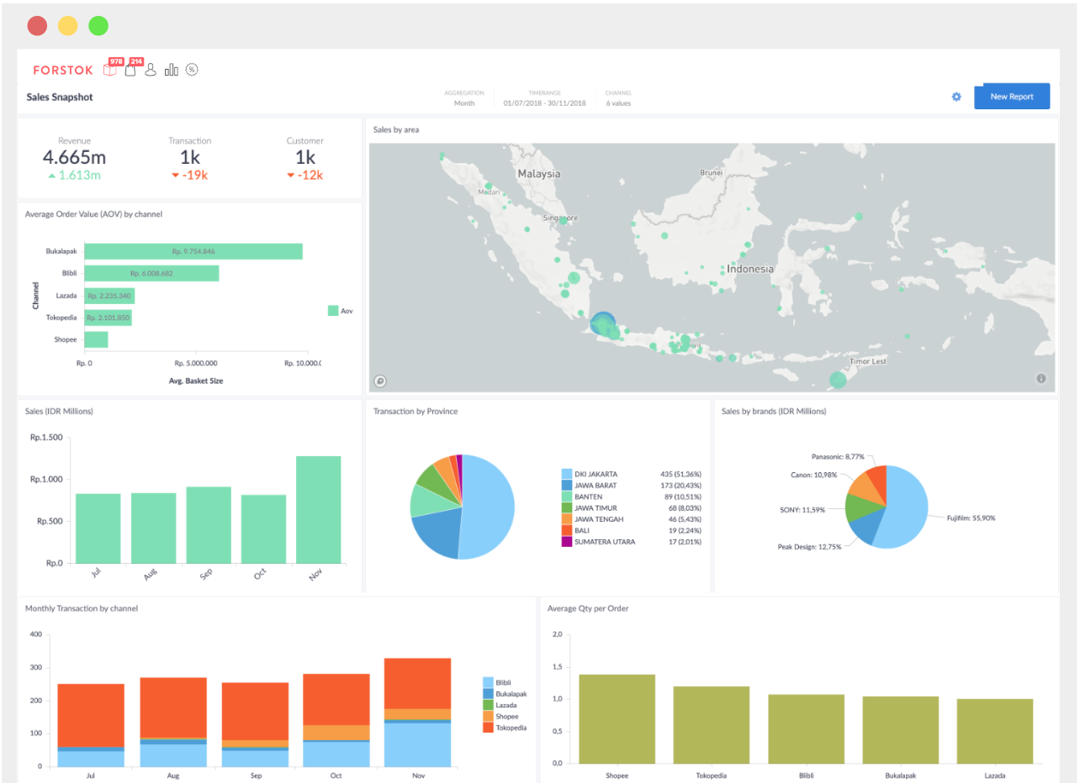Toggle Shopee legend in Monthly Transaction chart
Viewport: 1080px width, 783px height.
[501, 716]
